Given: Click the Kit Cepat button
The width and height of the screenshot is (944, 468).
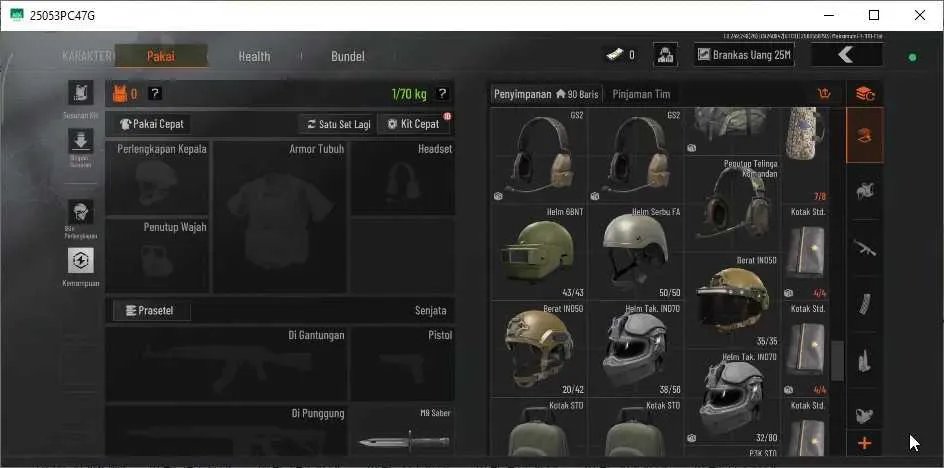Looking at the screenshot, I should coord(414,124).
